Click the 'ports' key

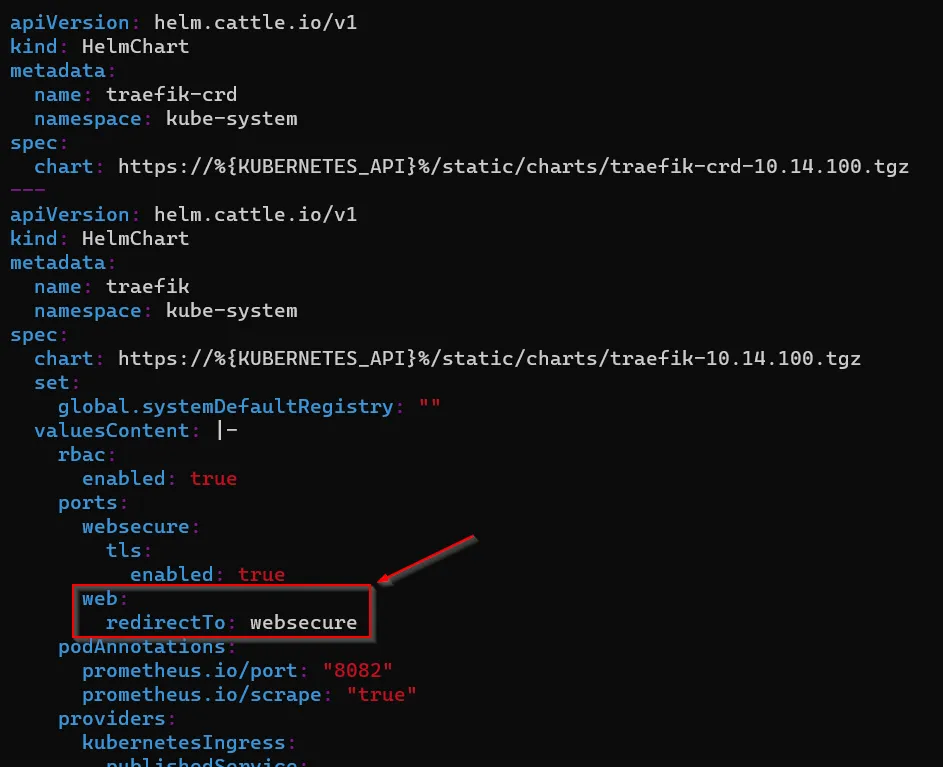point(88,503)
